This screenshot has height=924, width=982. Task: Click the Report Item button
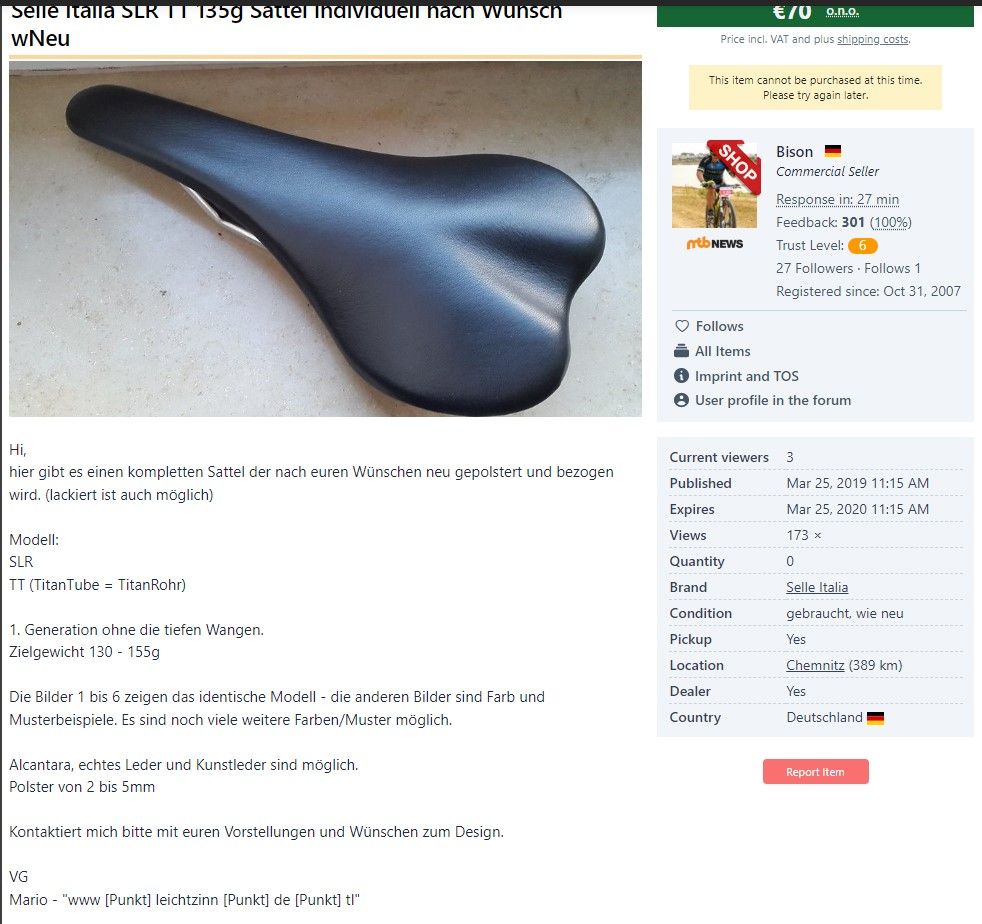[815, 772]
